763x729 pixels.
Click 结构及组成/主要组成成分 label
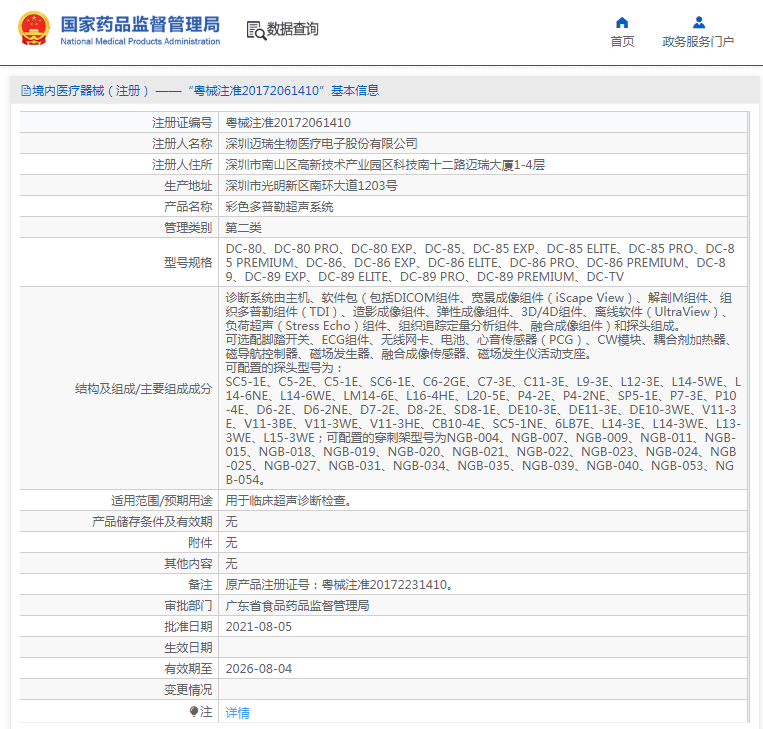[x=144, y=388]
